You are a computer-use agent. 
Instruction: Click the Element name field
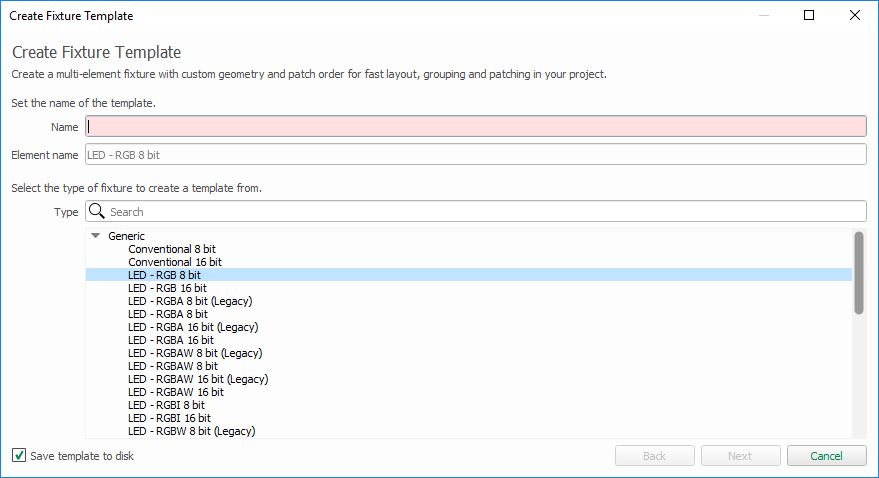(x=475, y=155)
